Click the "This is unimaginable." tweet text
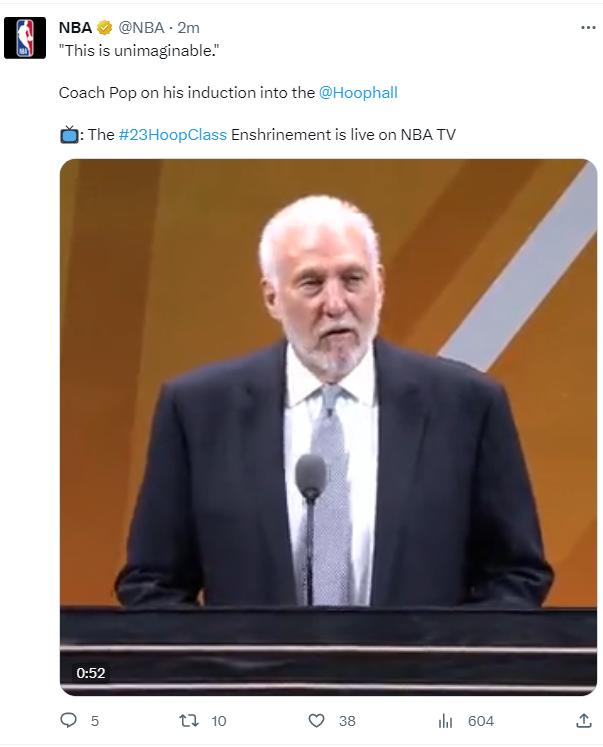This screenshot has height=747, width=603. [139, 50]
